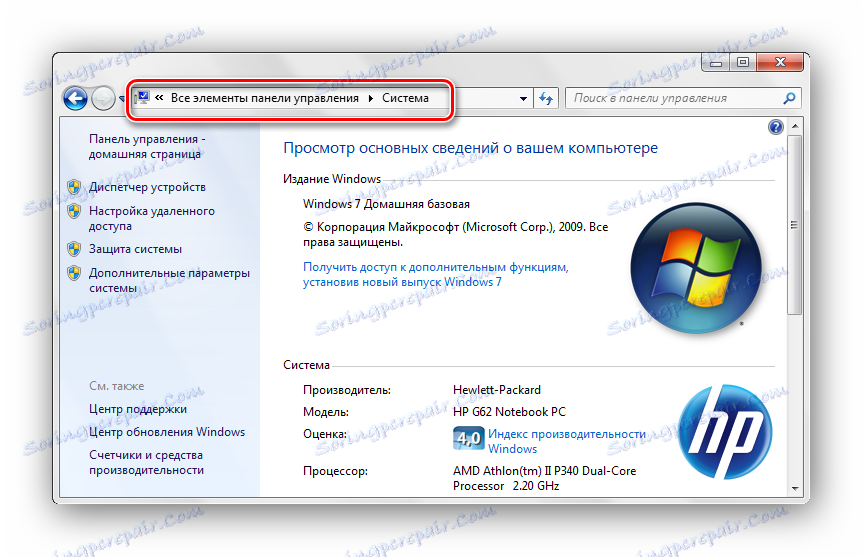This screenshot has height=557, width=863.
Task: Click shield icon beside 'Дополнительные параметры системы'
Action: coord(74,273)
